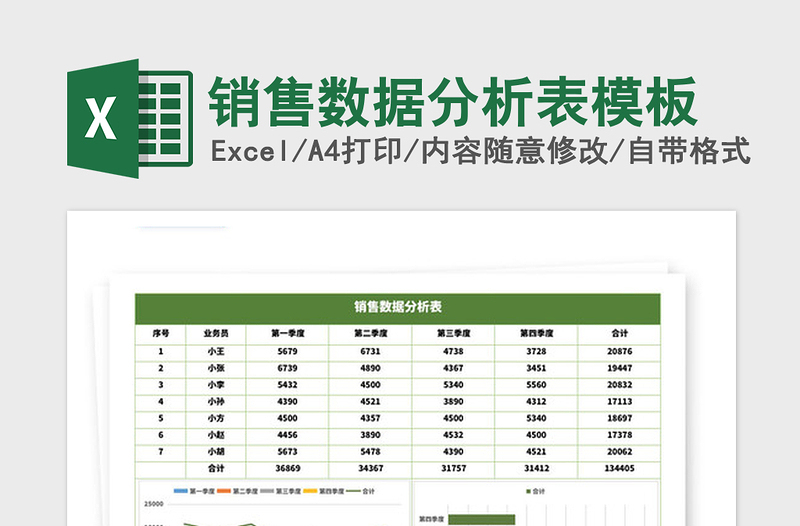Viewport: 800px width, 526px height.
Task: Select cell with value 3728
Action: tap(536, 352)
